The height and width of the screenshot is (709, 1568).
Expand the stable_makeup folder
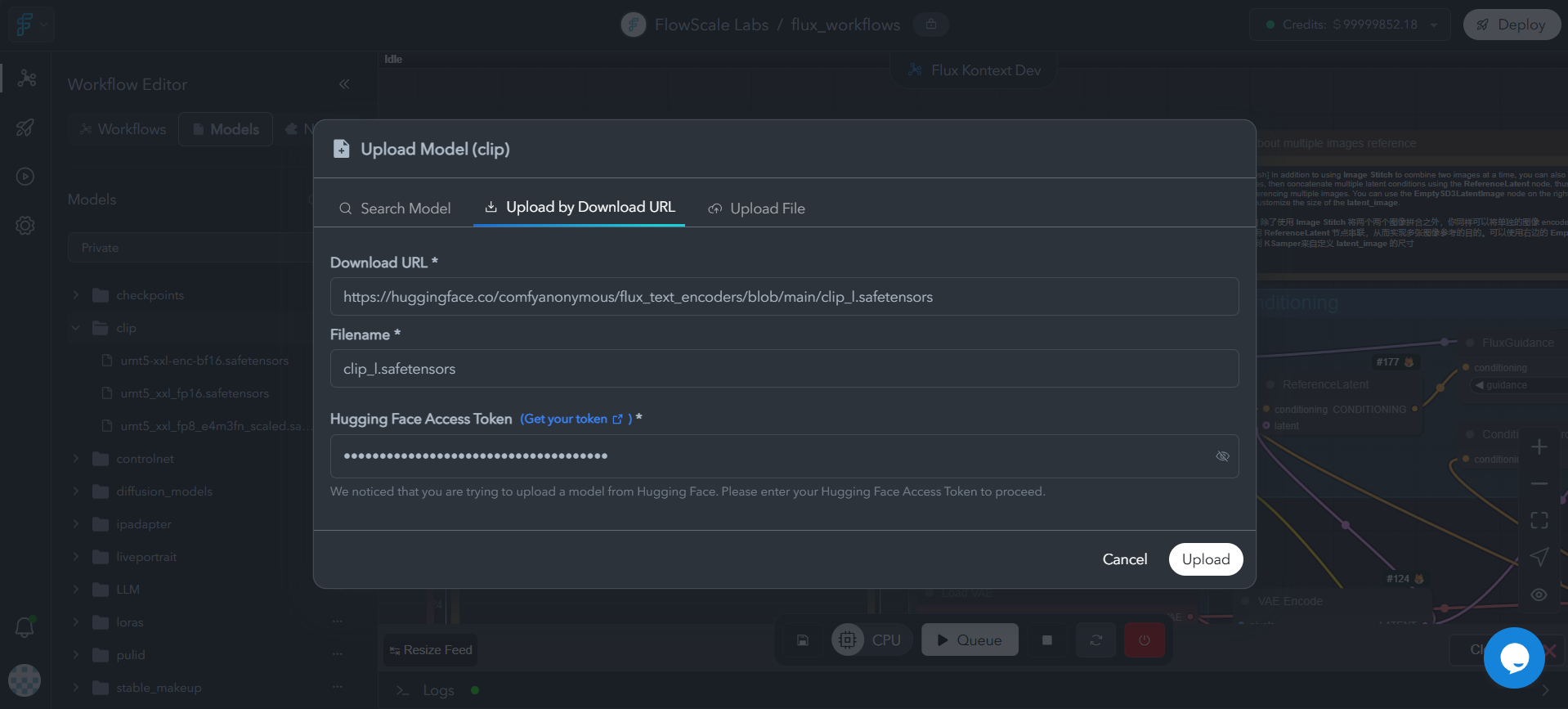click(x=76, y=688)
